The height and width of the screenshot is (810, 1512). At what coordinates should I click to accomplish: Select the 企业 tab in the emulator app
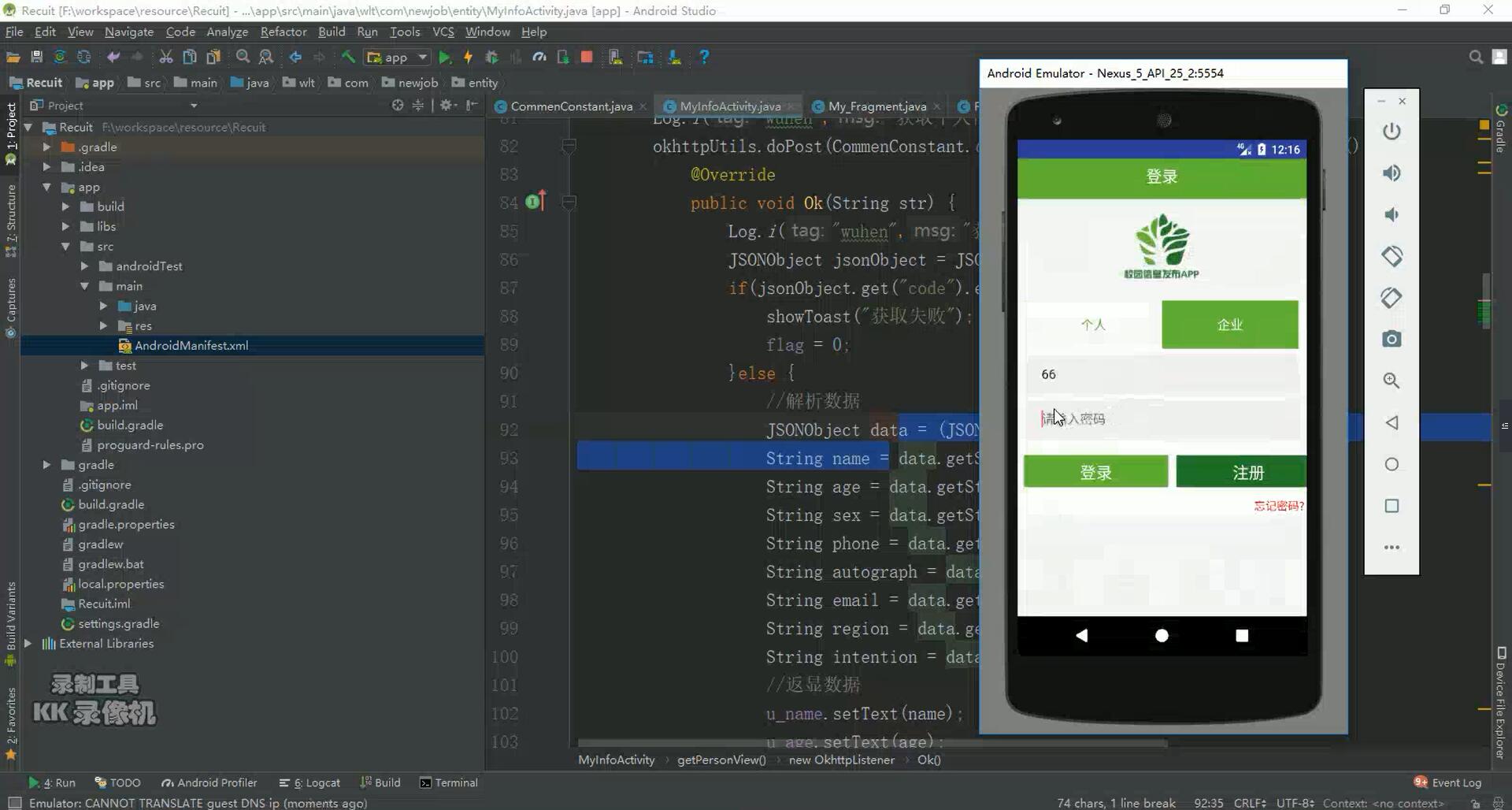pos(1230,325)
